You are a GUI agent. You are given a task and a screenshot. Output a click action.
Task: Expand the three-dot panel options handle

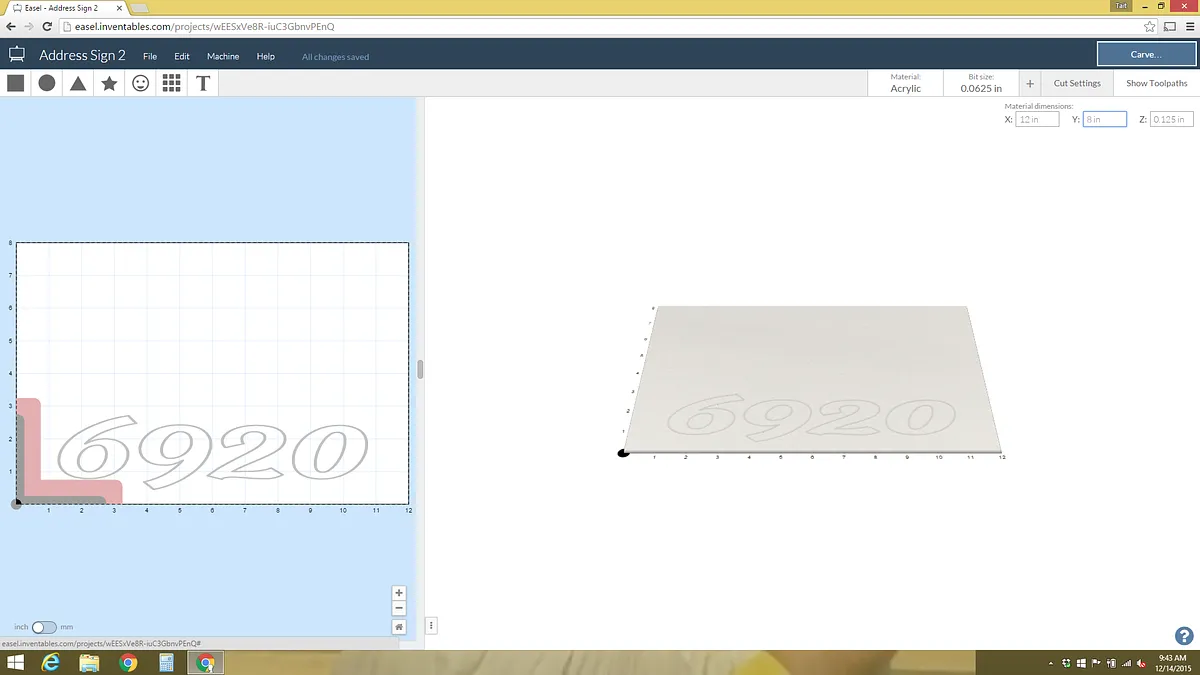[x=432, y=626]
